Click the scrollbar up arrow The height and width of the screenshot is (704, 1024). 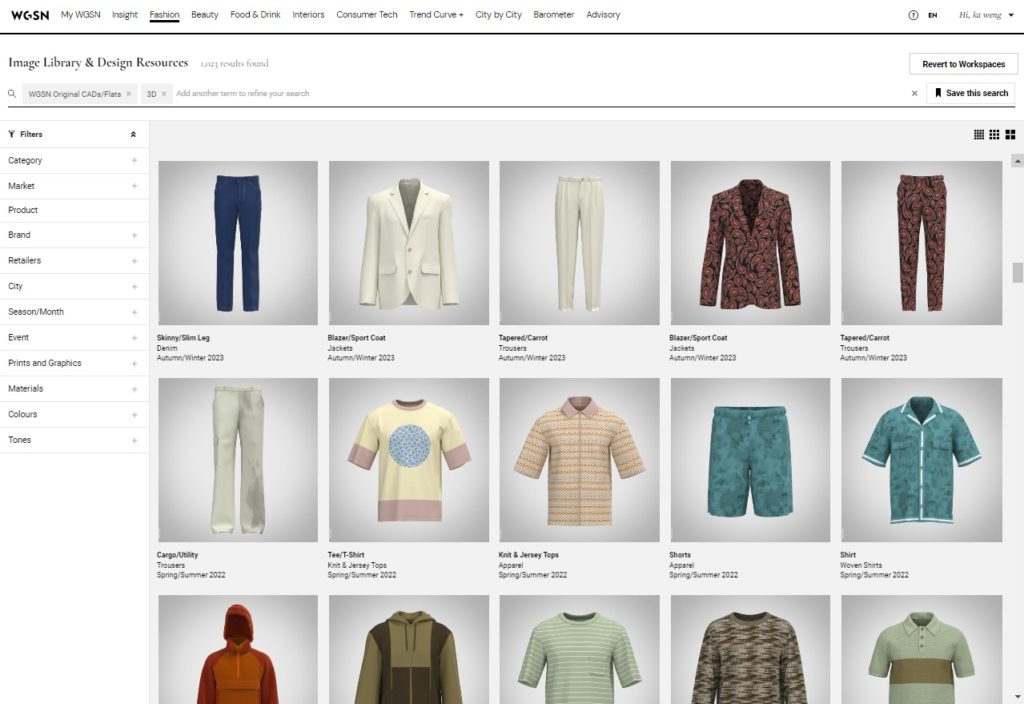pos(1017,161)
